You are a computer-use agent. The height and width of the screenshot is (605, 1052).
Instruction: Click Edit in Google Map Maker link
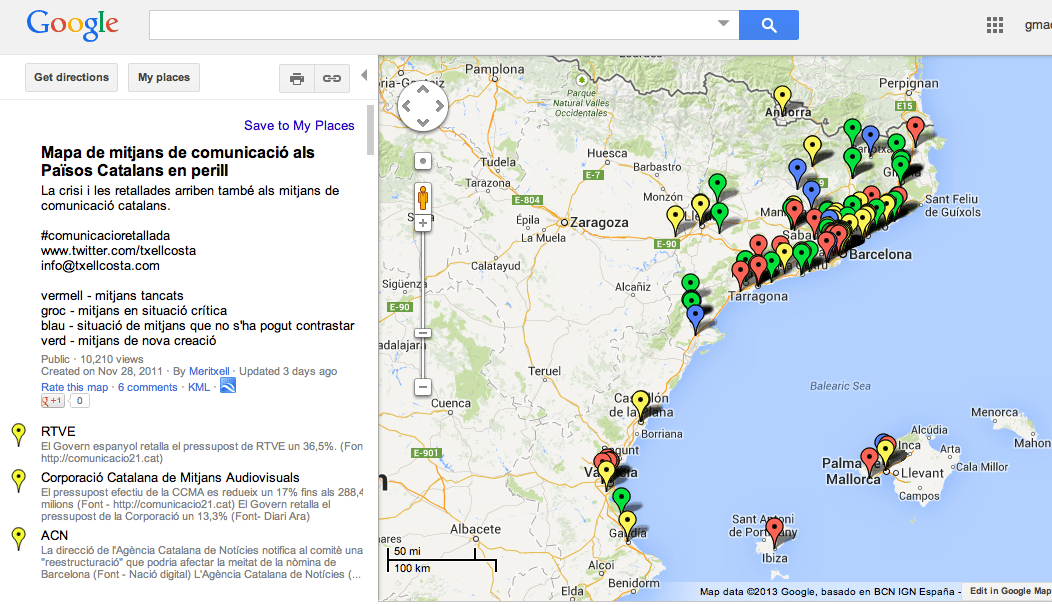tap(1010, 591)
